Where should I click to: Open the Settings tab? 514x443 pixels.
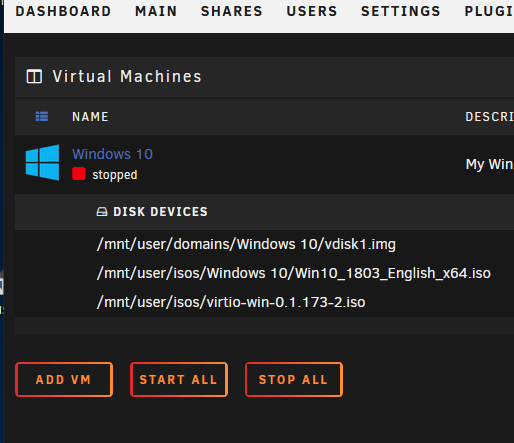pyautogui.click(x=401, y=11)
